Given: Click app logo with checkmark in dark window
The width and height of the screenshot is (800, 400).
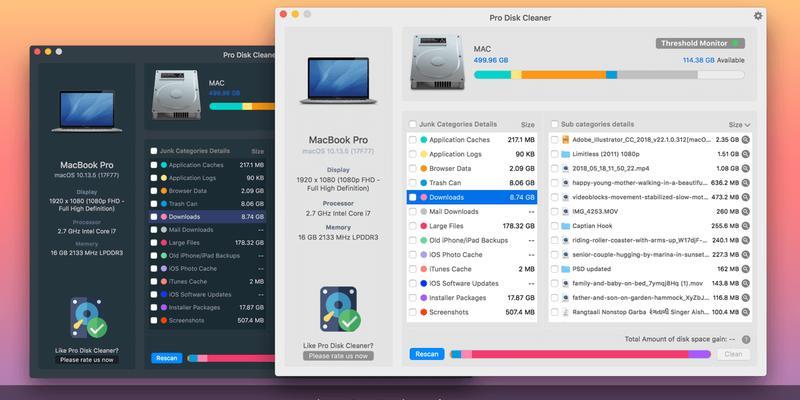Looking at the screenshot, I should click(x=88, y=318).
